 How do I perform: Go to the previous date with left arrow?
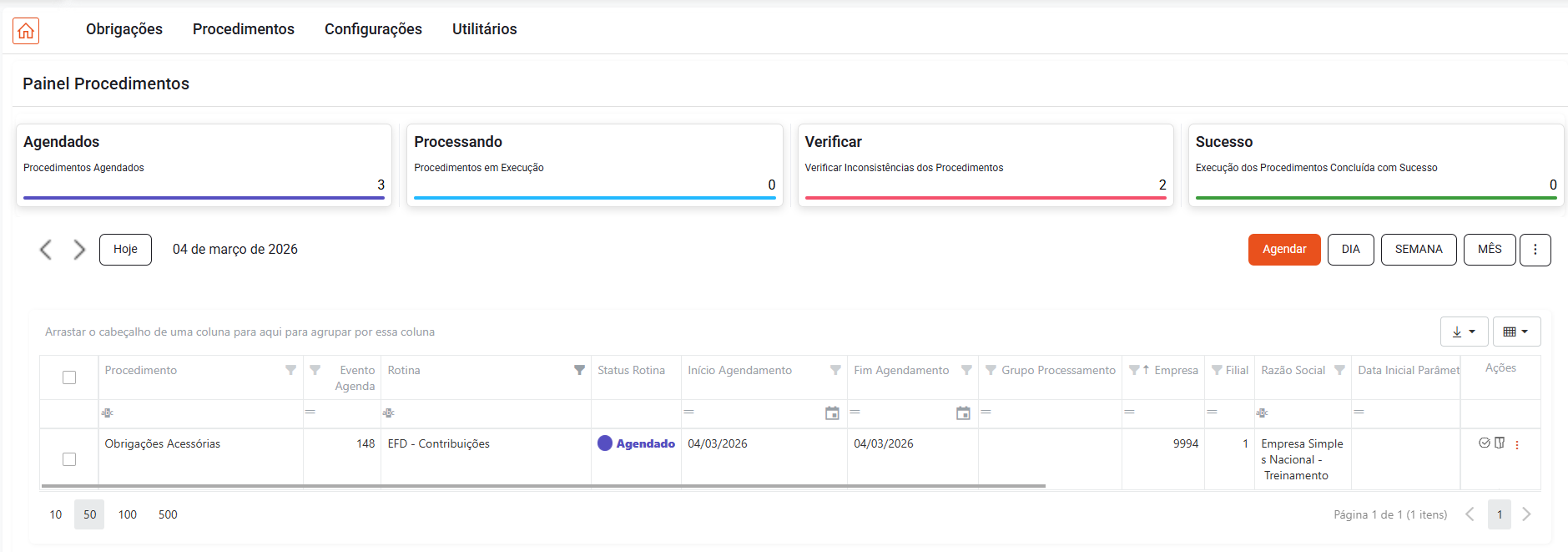pyautogui.click(x=46, y=250)
